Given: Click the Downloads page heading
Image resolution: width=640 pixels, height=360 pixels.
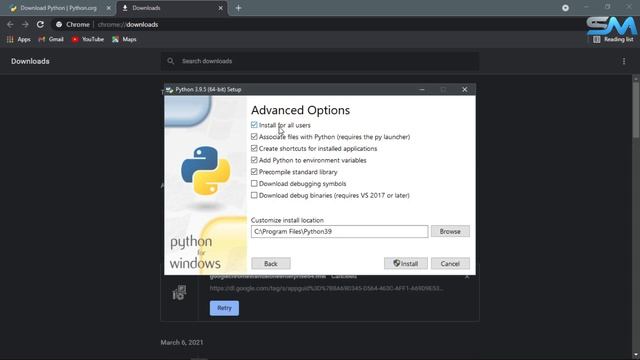Looking at the screenshot, I should pos(30,61).
